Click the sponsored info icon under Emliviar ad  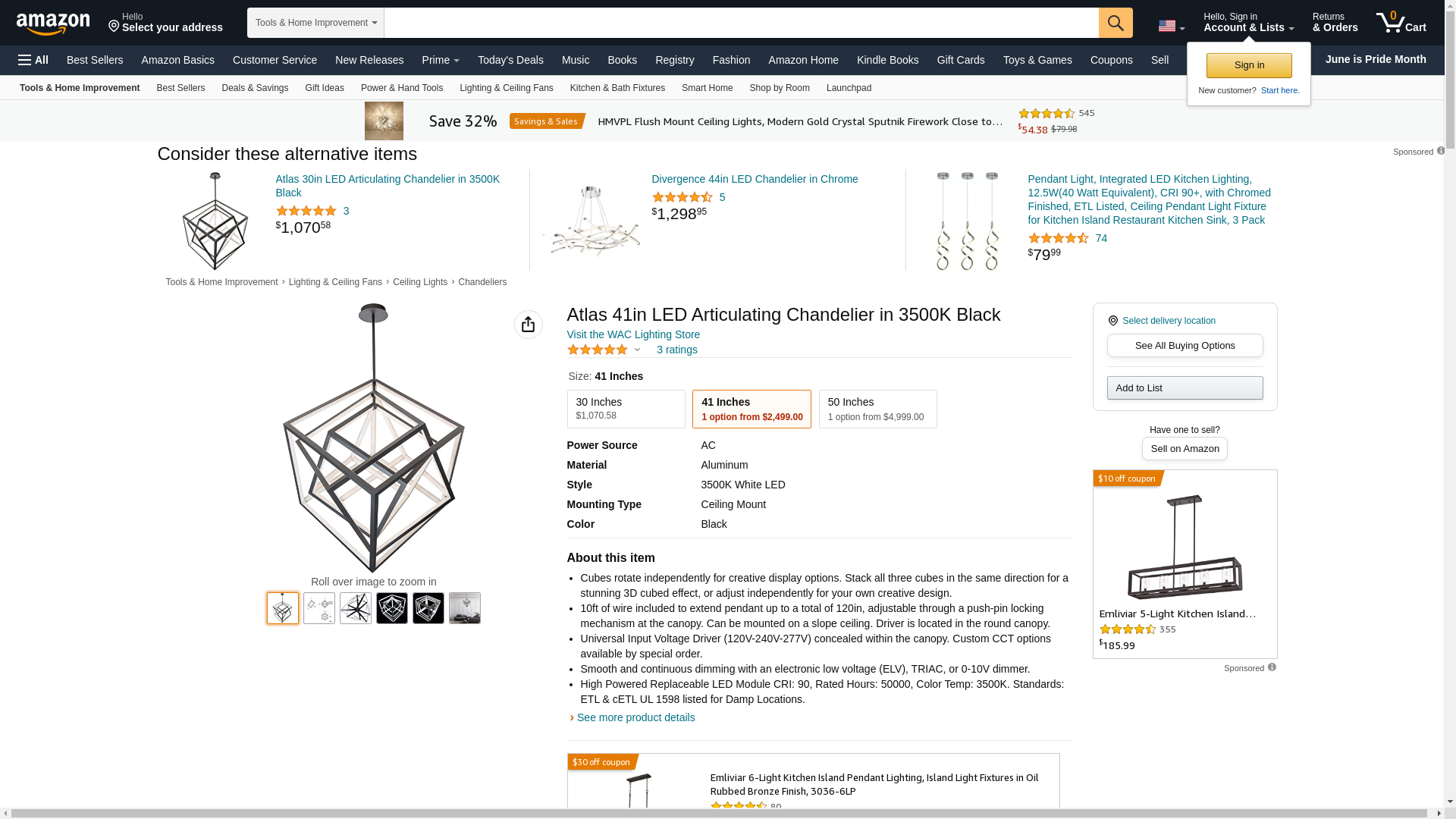1272,667
